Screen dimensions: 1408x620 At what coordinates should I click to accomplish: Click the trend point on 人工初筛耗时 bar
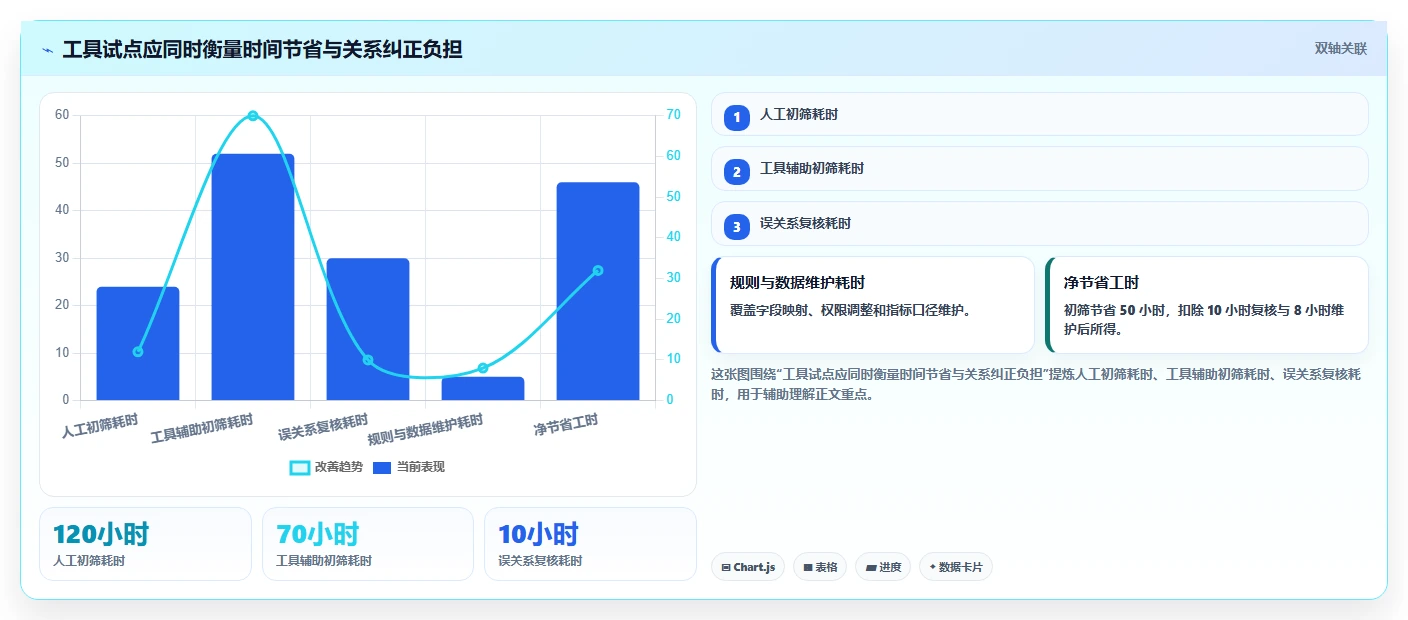click(138, 352)
